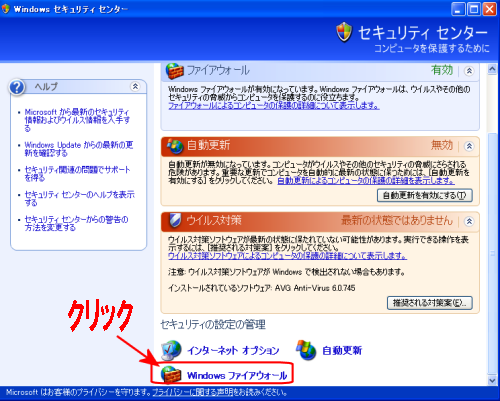This screenshot has width=500, height=401.
Task: Click 最新の状態ではありません status text
Action: 397,220
